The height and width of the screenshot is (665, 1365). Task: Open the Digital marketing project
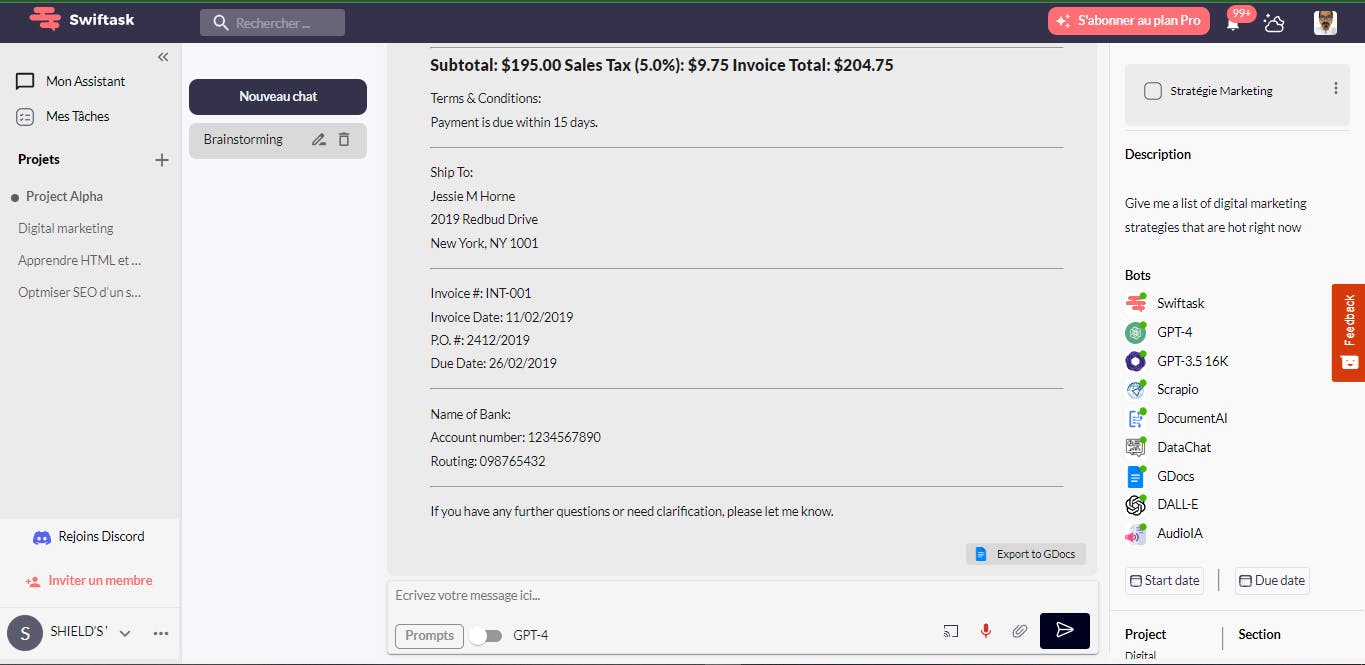pos(66,228)
